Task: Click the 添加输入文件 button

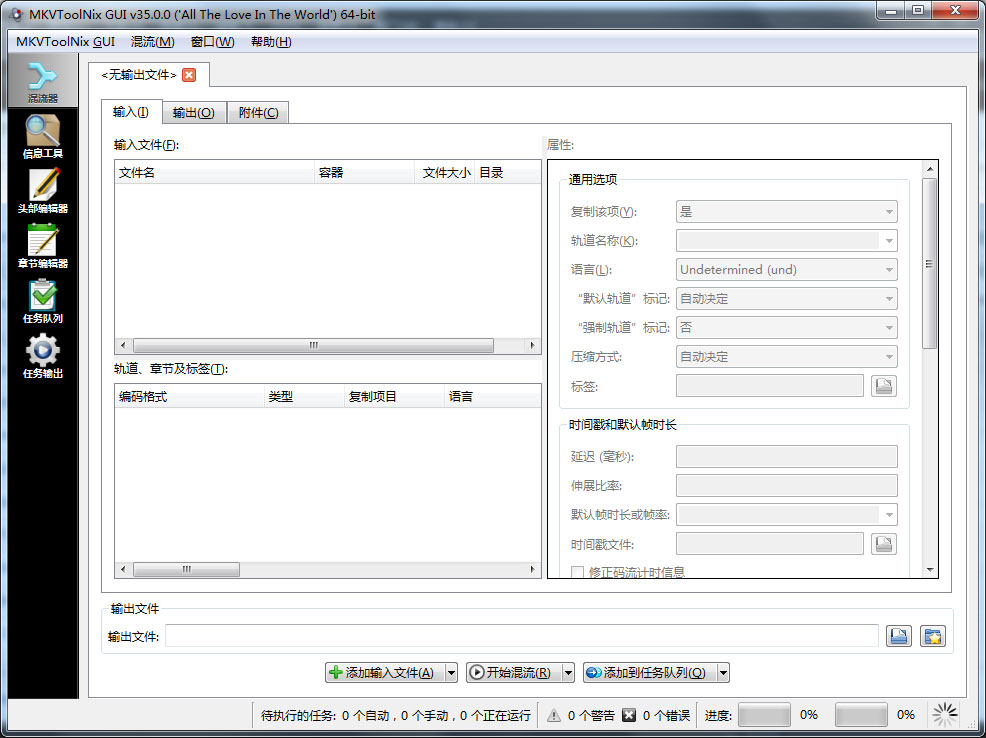Action: pos(385,672)
